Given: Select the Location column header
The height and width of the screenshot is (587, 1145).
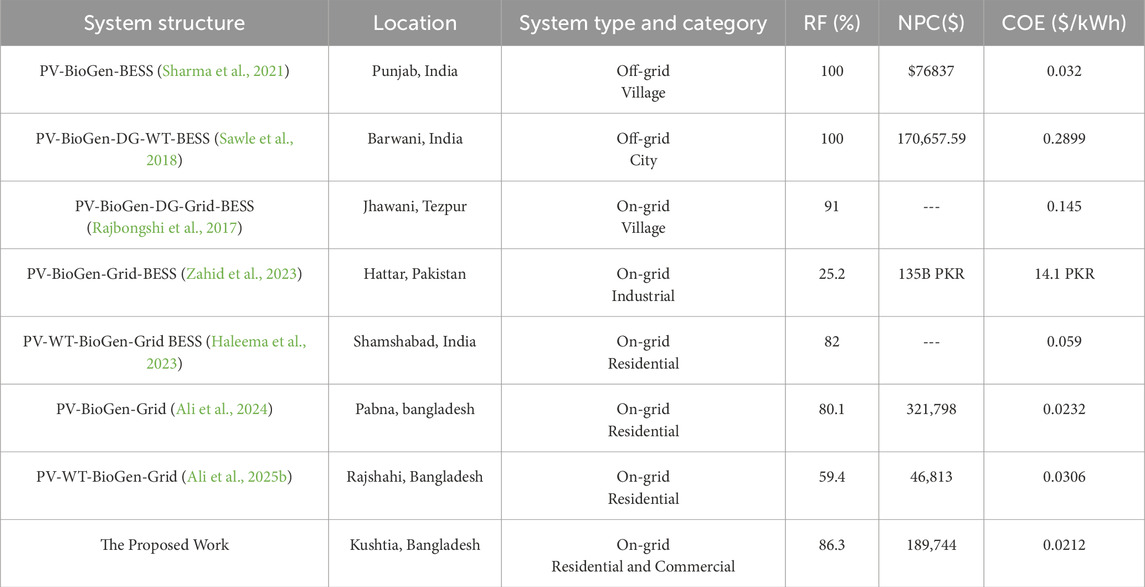Looking at the screenshot, I should tap(415, 22).
